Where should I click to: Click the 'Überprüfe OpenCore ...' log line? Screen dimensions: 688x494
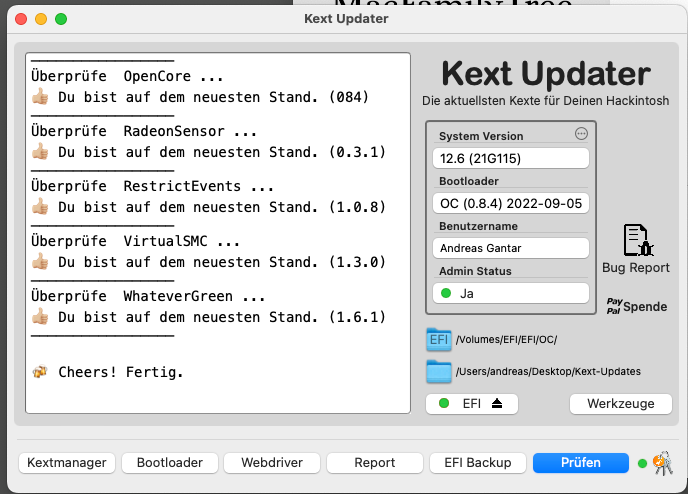pos(127,76)
